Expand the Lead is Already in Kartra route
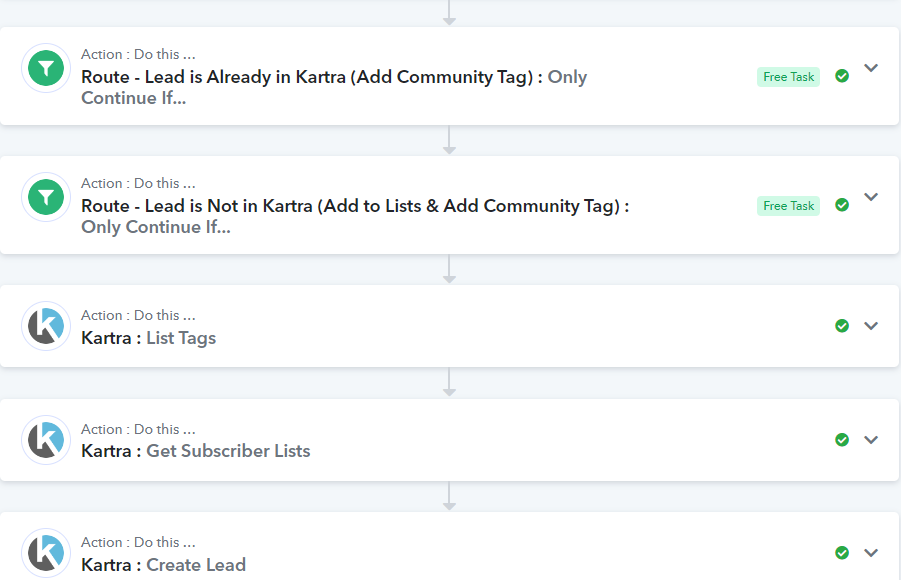Screen dimensions: 901x580 click(871, 68)
